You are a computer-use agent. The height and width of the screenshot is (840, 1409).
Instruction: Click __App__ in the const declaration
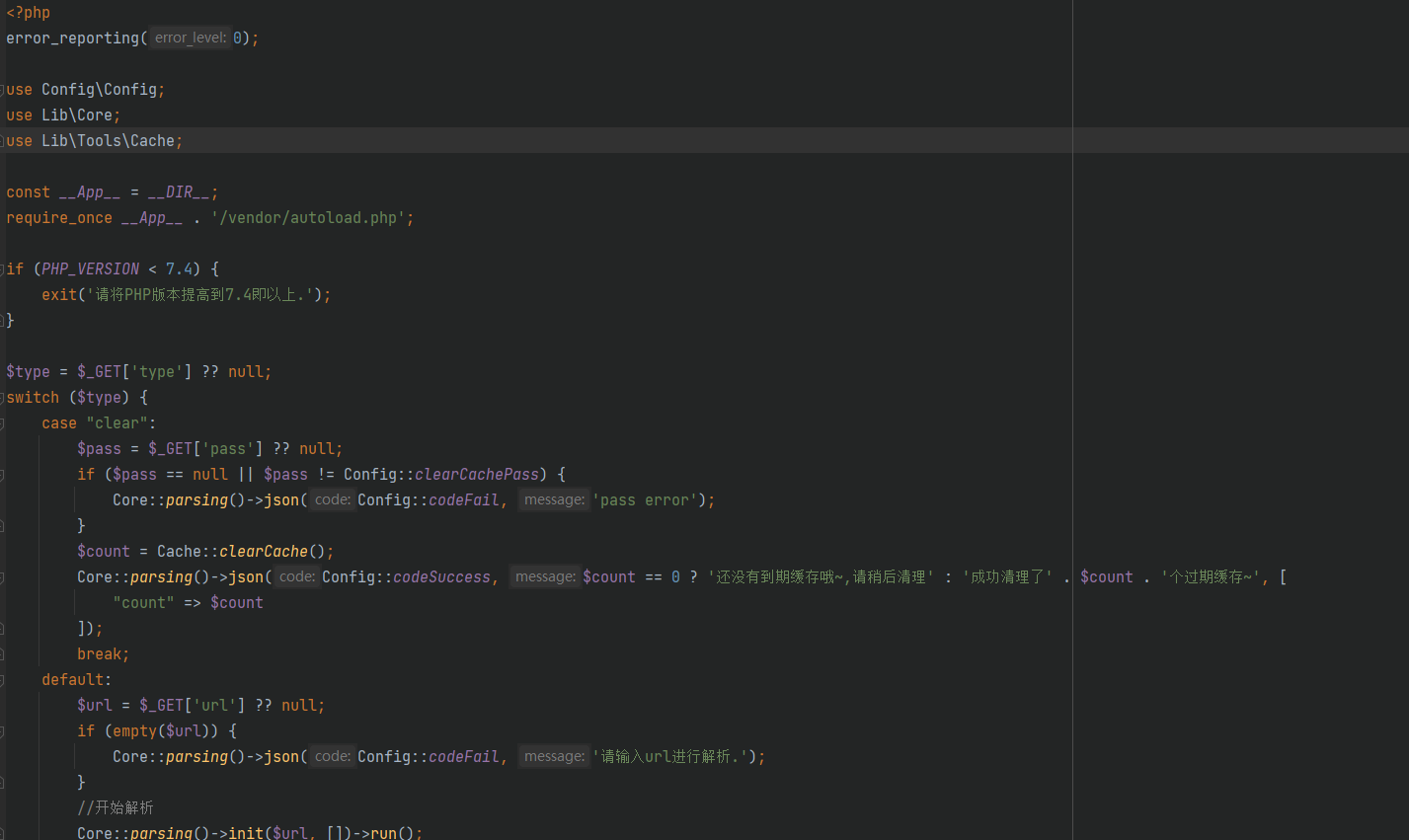[90, 192]
